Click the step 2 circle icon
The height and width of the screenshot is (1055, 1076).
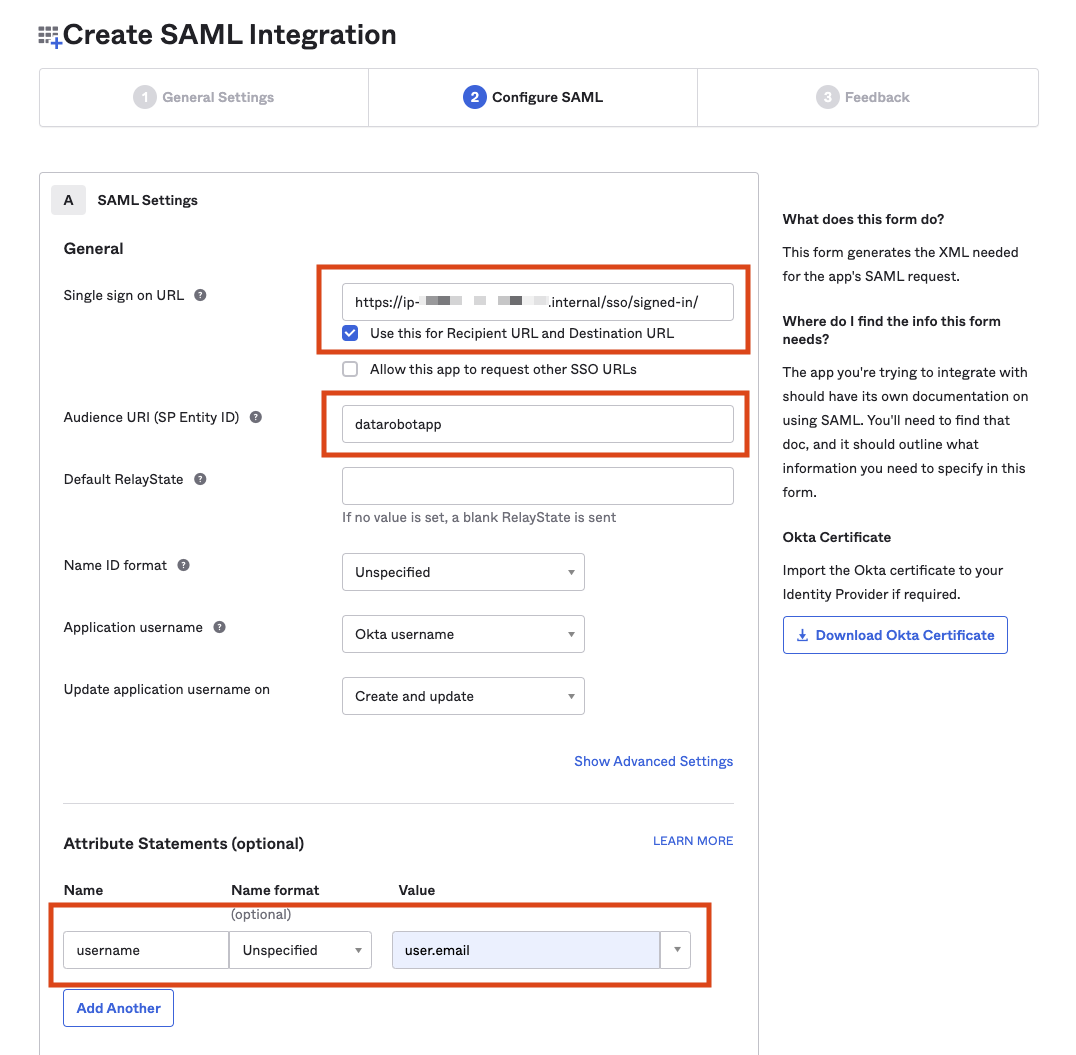click(x=474, y=97)
